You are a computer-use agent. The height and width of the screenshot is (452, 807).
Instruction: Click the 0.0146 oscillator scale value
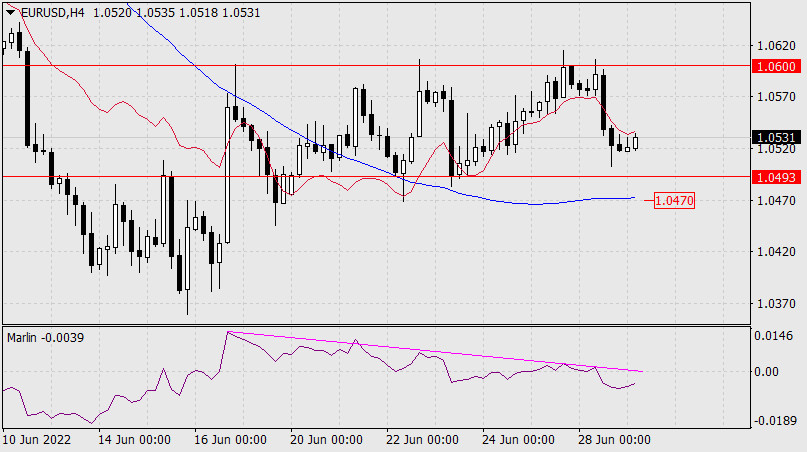click(774, 336)
